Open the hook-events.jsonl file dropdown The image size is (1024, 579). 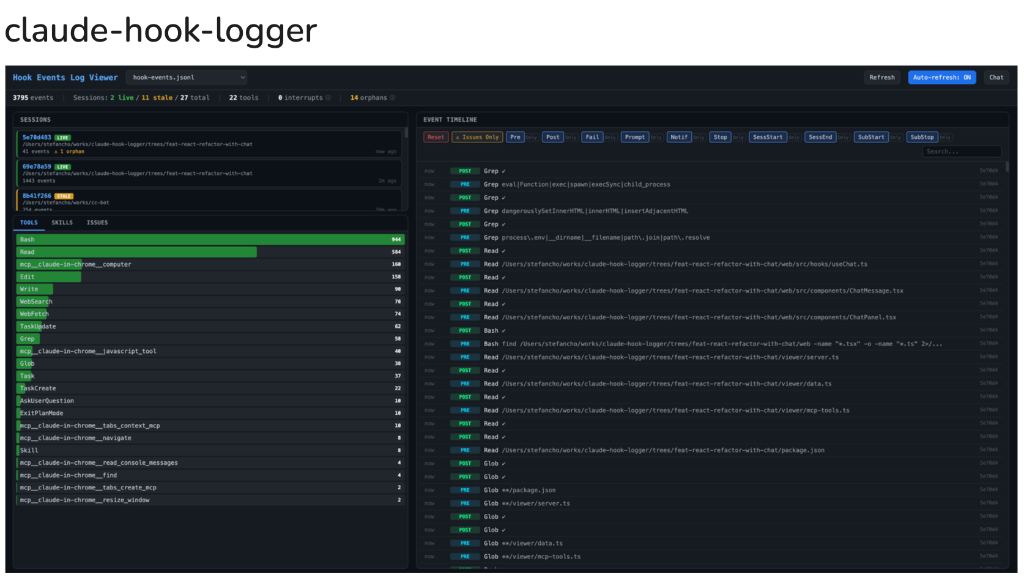pyautogui.click(x=187, y=77)
